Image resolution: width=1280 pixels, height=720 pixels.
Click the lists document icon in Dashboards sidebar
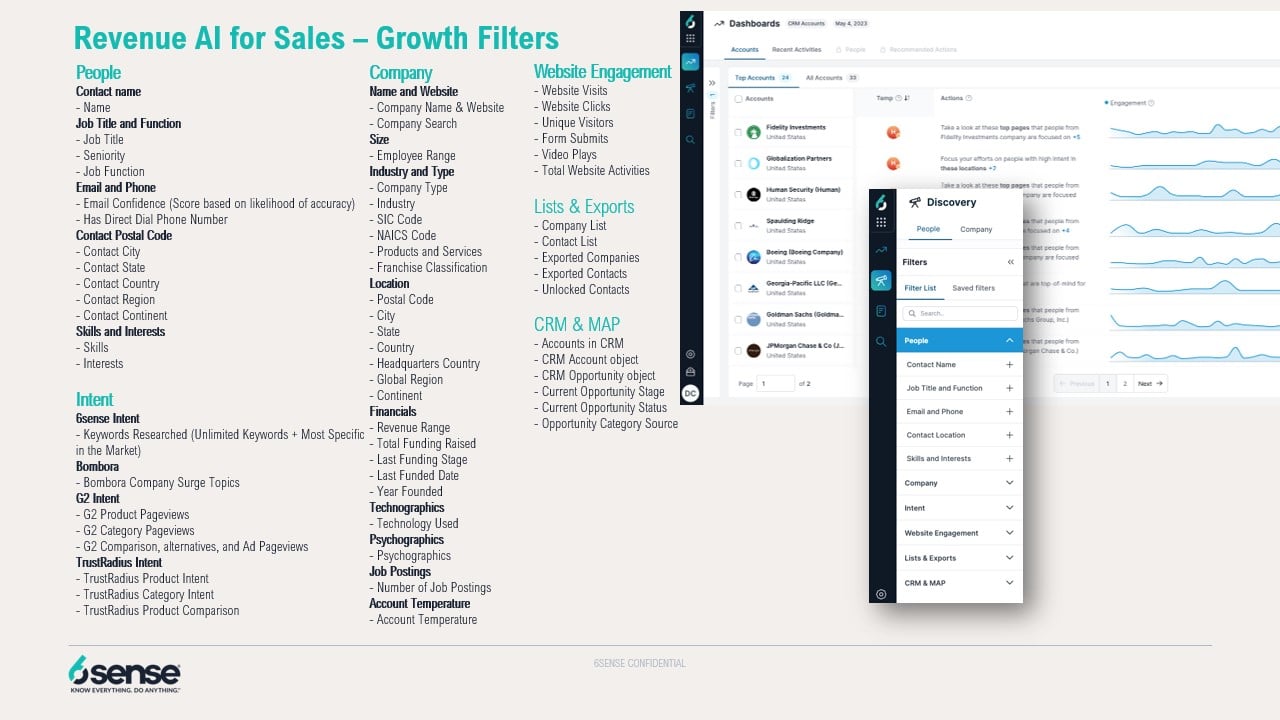[690, 114]
